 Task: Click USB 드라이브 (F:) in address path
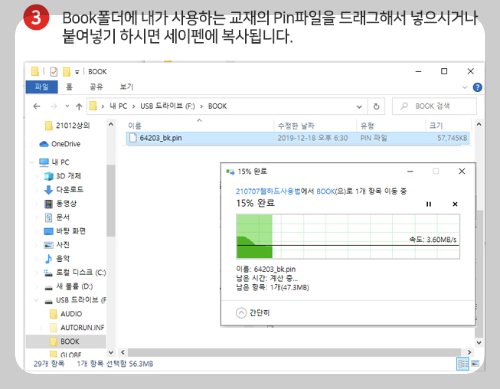pyautogui.click(x=167, y=106)
